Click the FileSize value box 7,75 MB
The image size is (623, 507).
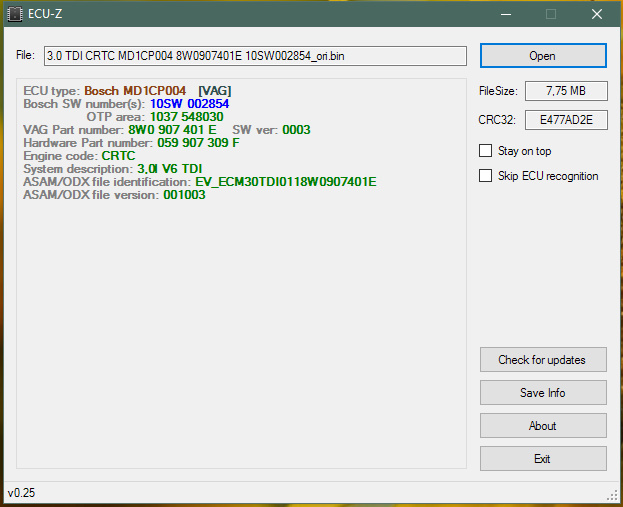coord(566,91)
